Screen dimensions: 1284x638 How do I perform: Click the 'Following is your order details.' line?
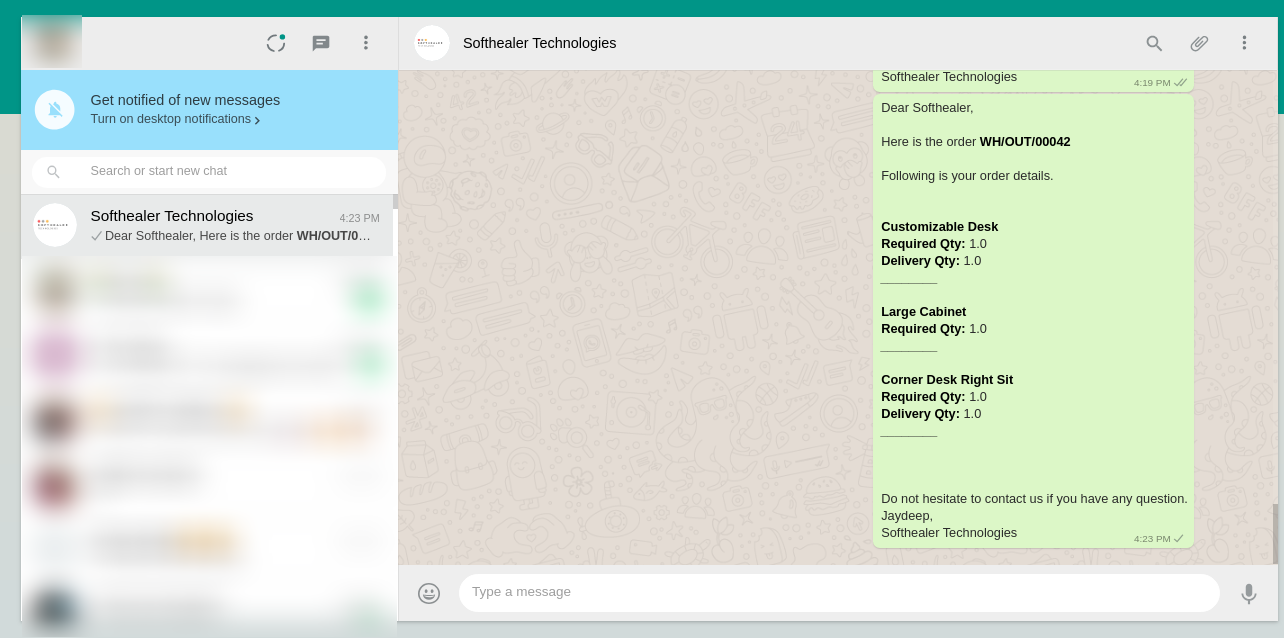(x=967, y=176)
